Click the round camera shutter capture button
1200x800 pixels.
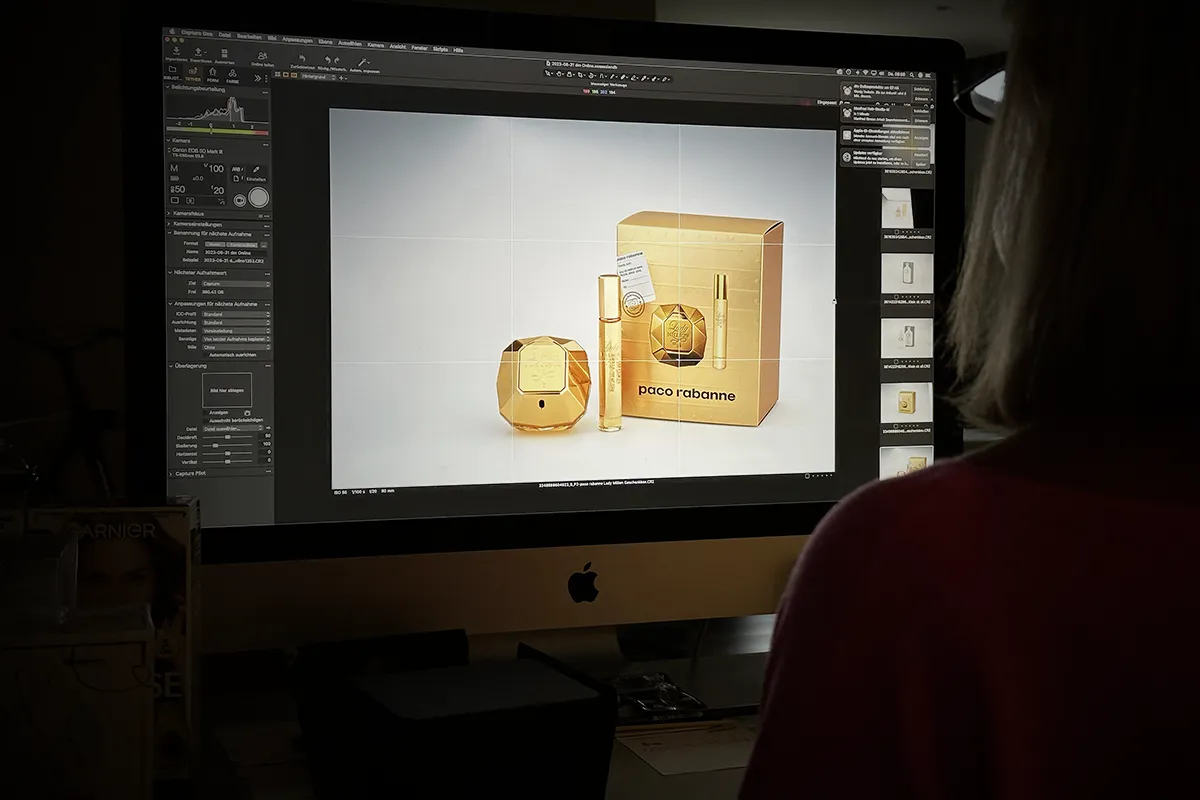click(259, 197)
